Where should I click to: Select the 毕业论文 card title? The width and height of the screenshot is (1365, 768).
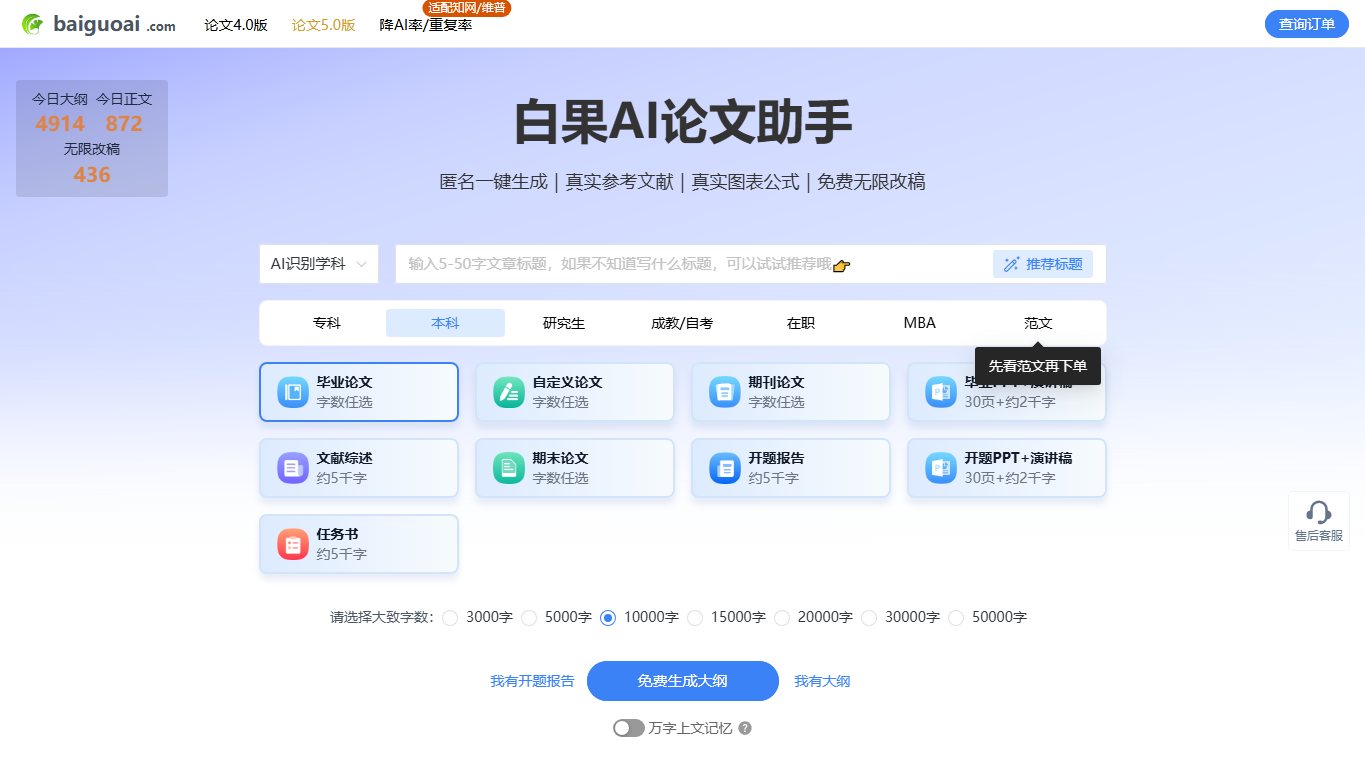(x=345, y=382)
